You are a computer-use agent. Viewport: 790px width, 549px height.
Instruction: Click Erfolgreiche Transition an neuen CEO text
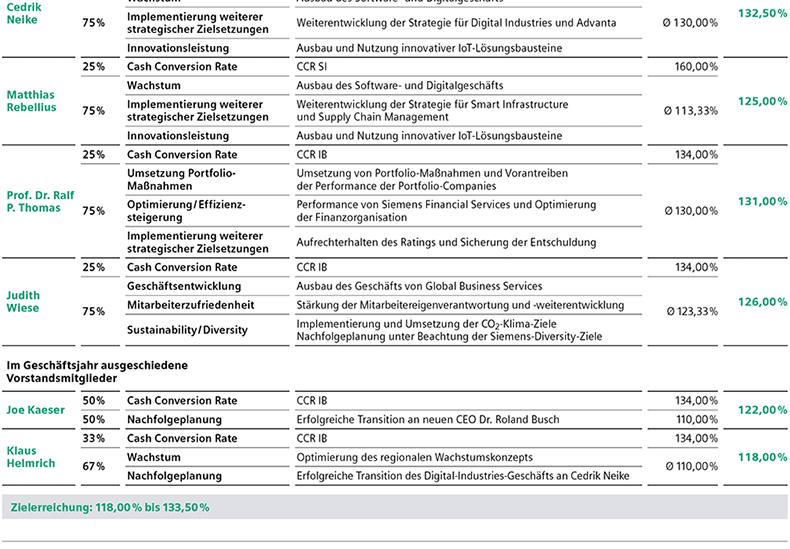(428, 419)
